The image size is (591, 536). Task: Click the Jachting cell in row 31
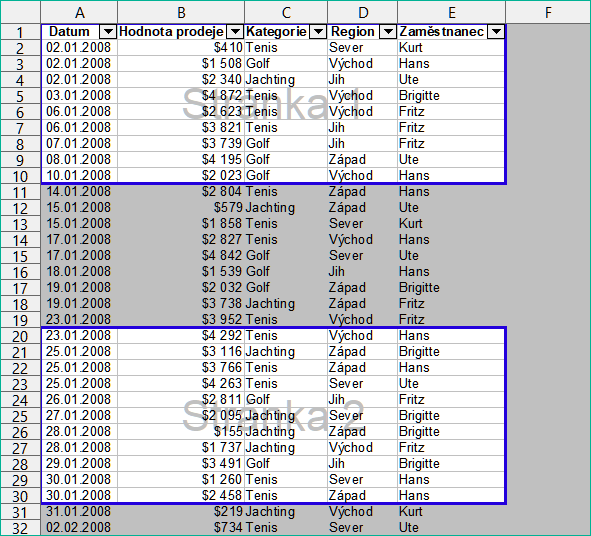coord(286,512)
